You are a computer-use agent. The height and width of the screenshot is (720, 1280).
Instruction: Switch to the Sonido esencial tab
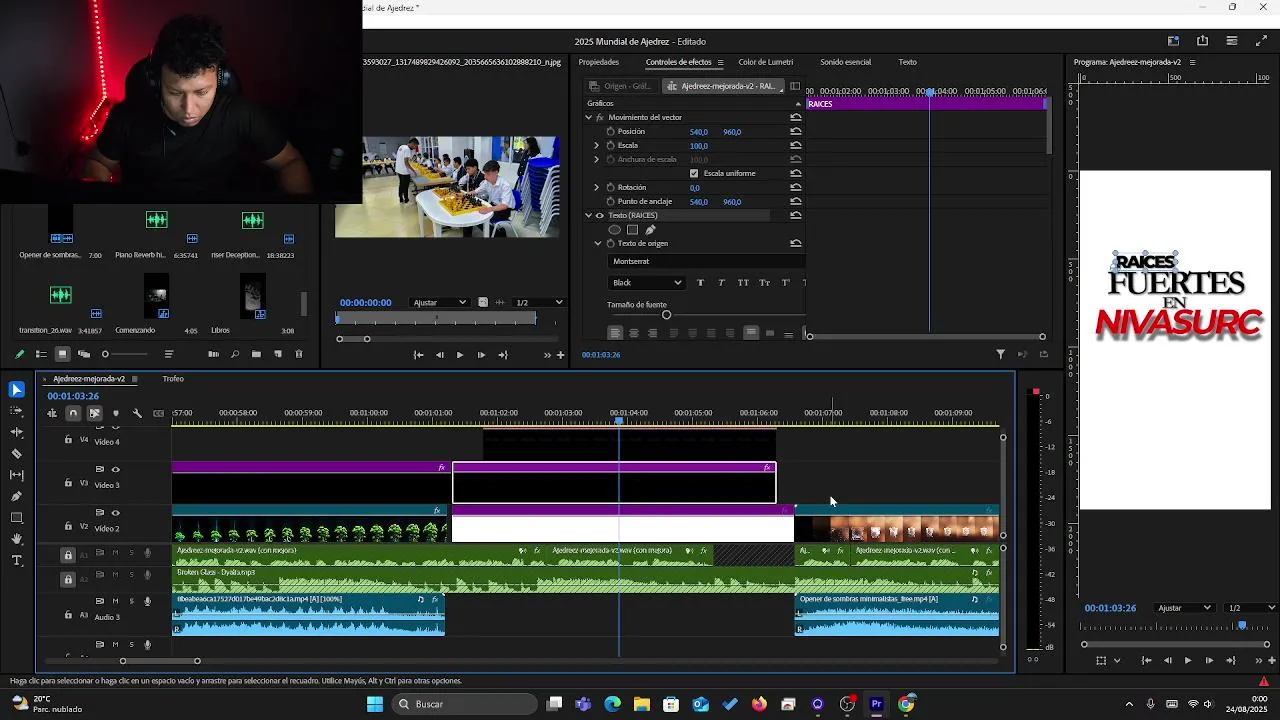coord(846,62)
